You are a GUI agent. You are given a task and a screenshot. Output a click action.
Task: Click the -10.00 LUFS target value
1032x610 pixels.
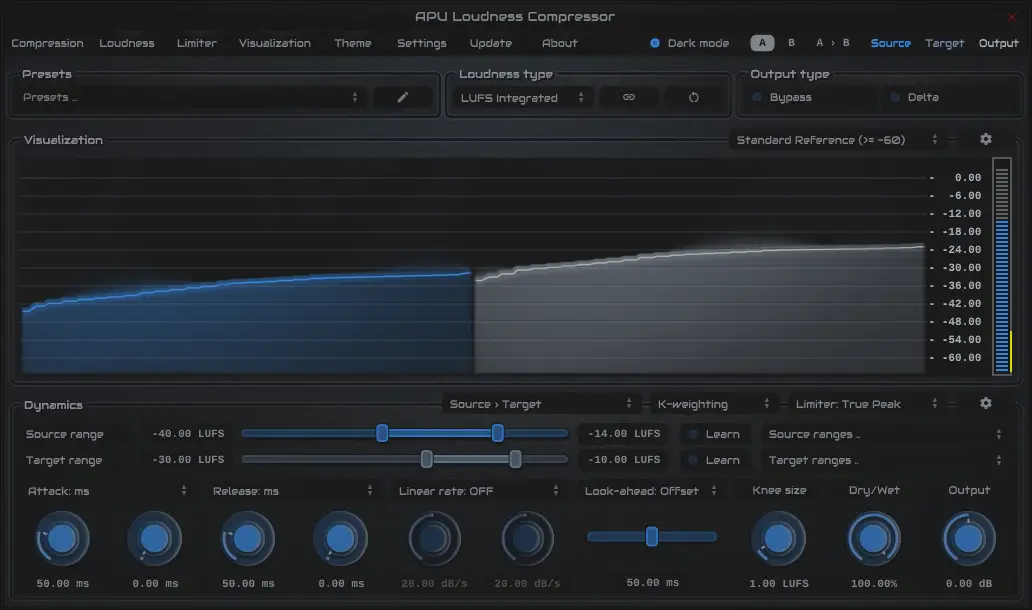(x=624, y=459)
